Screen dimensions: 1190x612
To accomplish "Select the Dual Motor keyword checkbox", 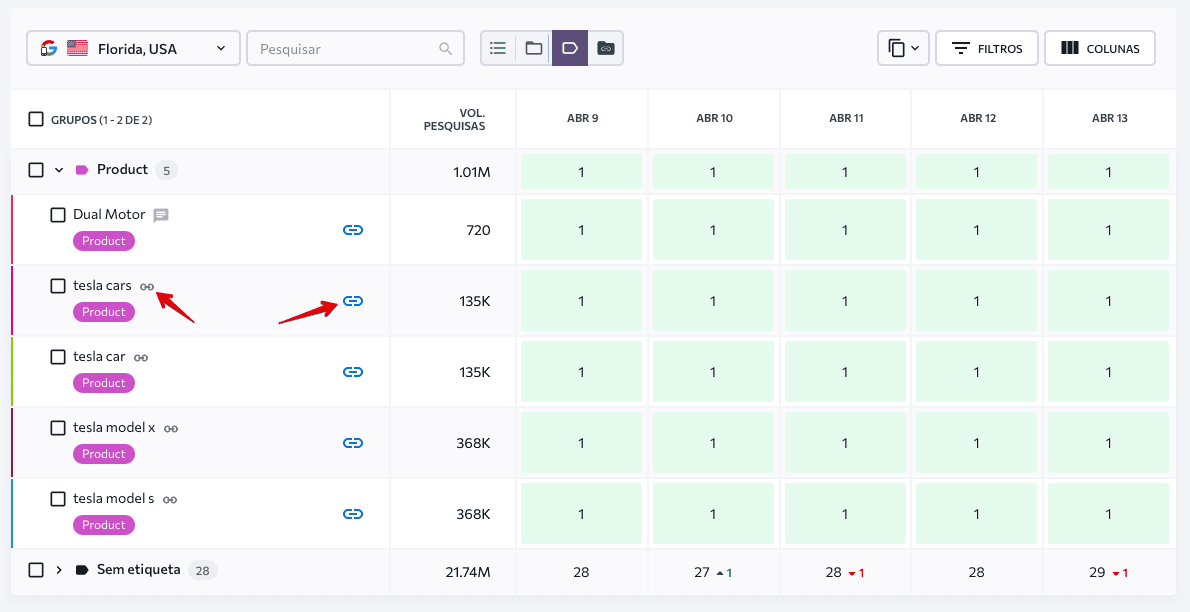I will pyautogui.click(x=58, y=215).
